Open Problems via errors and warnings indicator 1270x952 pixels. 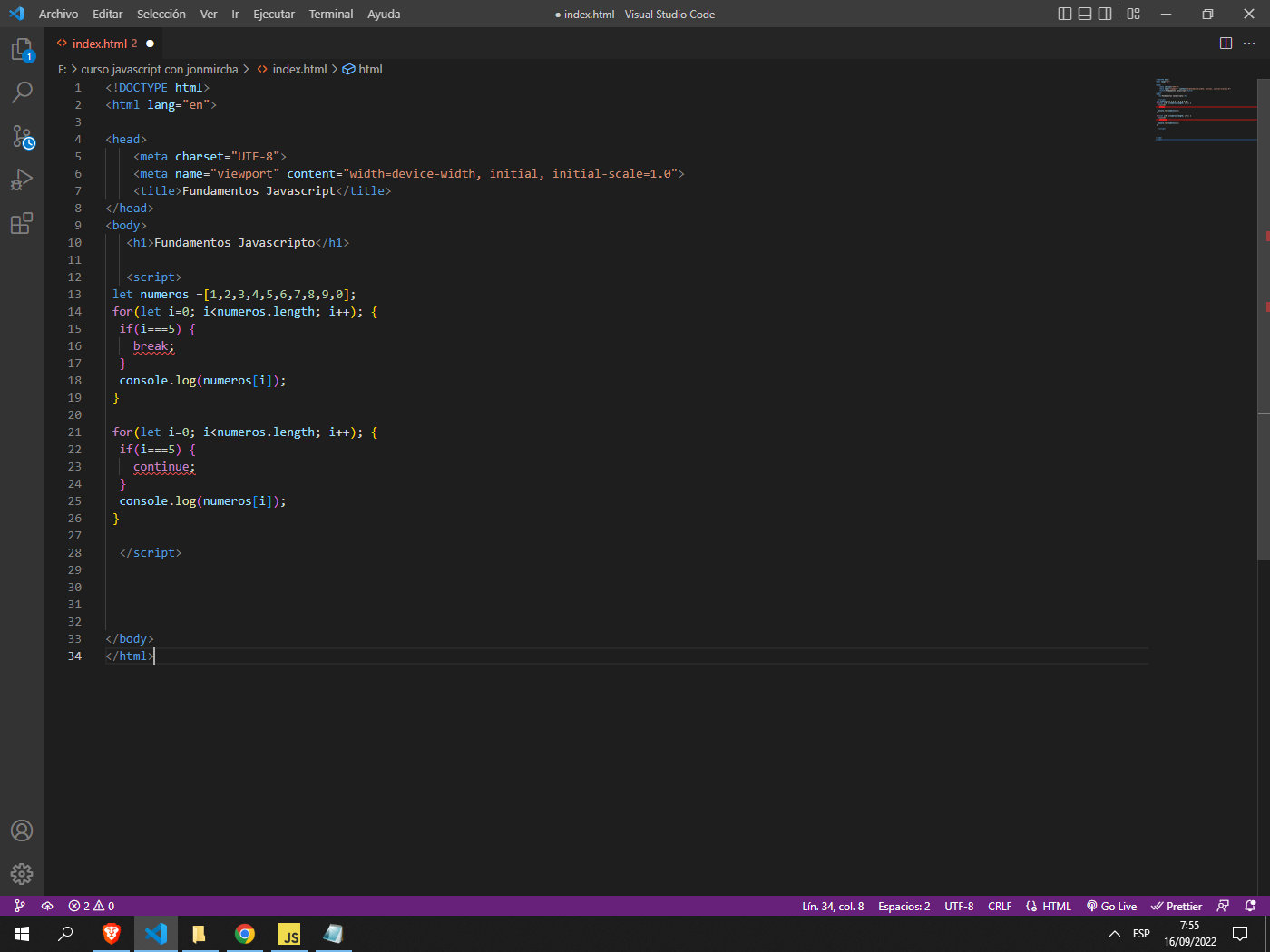tap(92, 906)
